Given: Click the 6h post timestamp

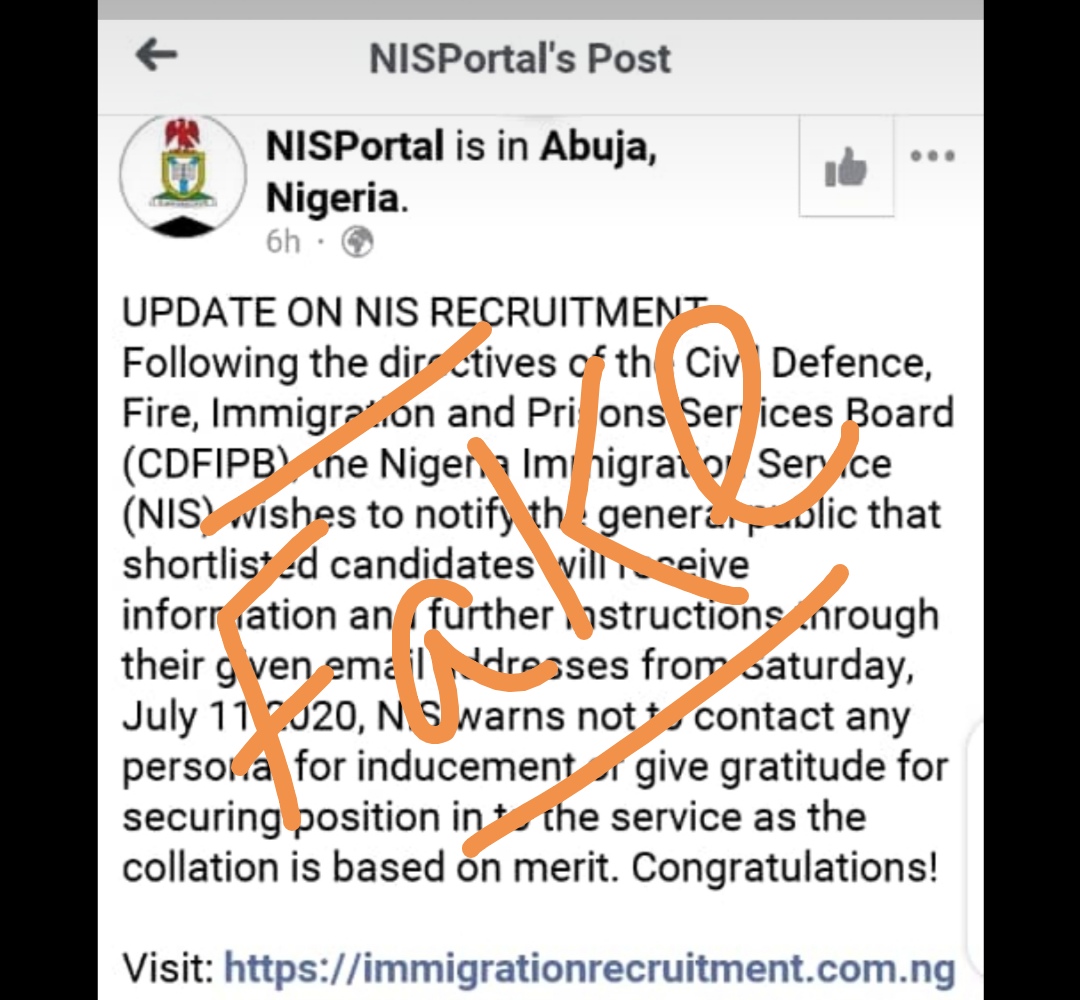Looking at the screenshot, I should tap(283, 242).
